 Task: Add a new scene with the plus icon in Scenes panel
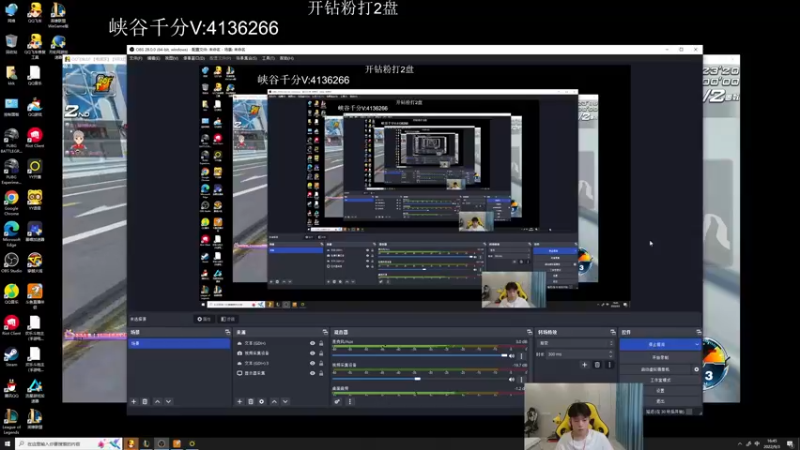tap(134, 402)
